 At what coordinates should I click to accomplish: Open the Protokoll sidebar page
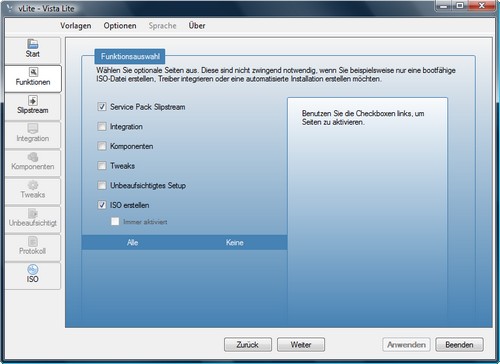(x=33, y=247)
